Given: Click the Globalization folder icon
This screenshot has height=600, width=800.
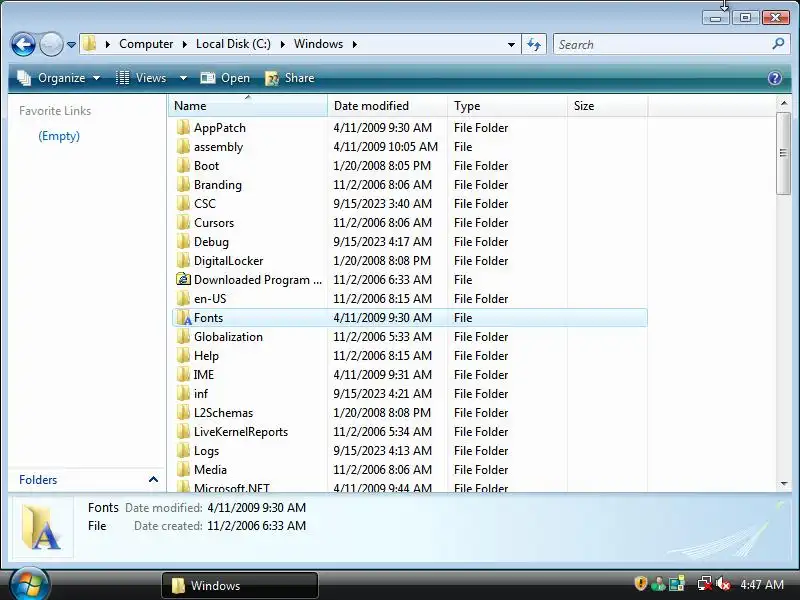Looking at the screenshot, I should [183, 336].
